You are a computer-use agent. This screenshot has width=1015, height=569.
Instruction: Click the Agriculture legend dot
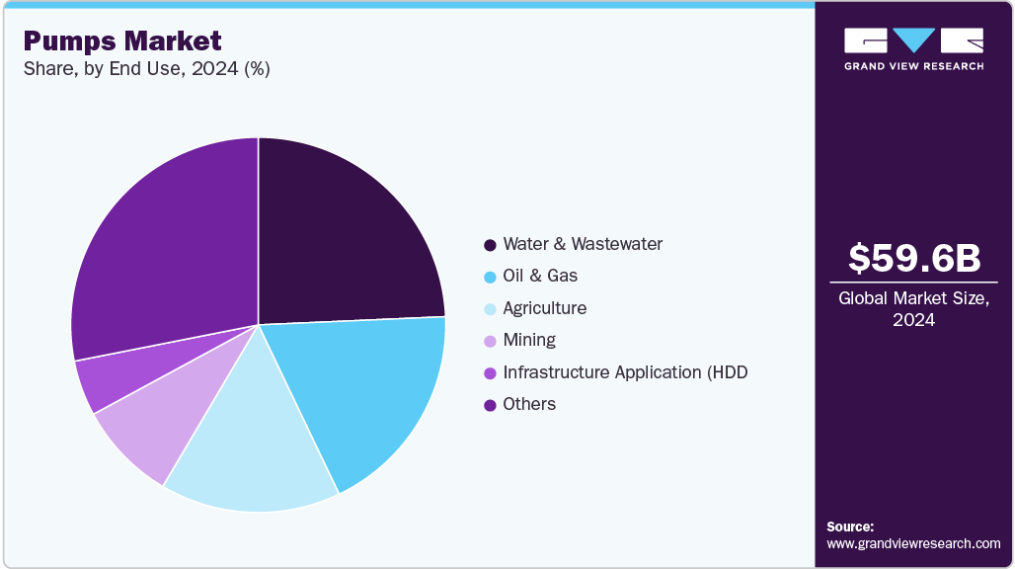point(490,309)
